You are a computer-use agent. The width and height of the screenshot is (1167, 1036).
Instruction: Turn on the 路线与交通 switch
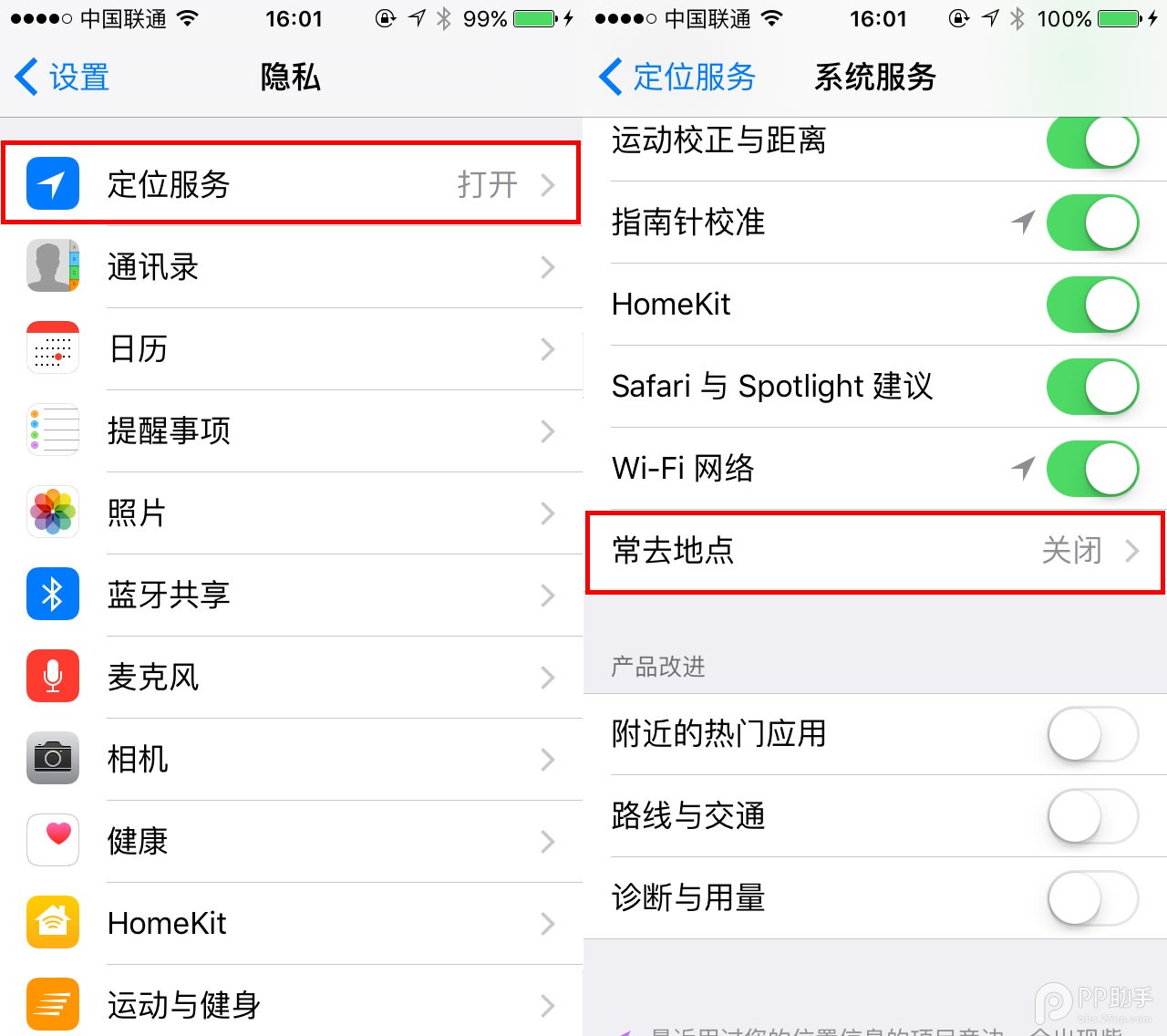(1092, 816)
